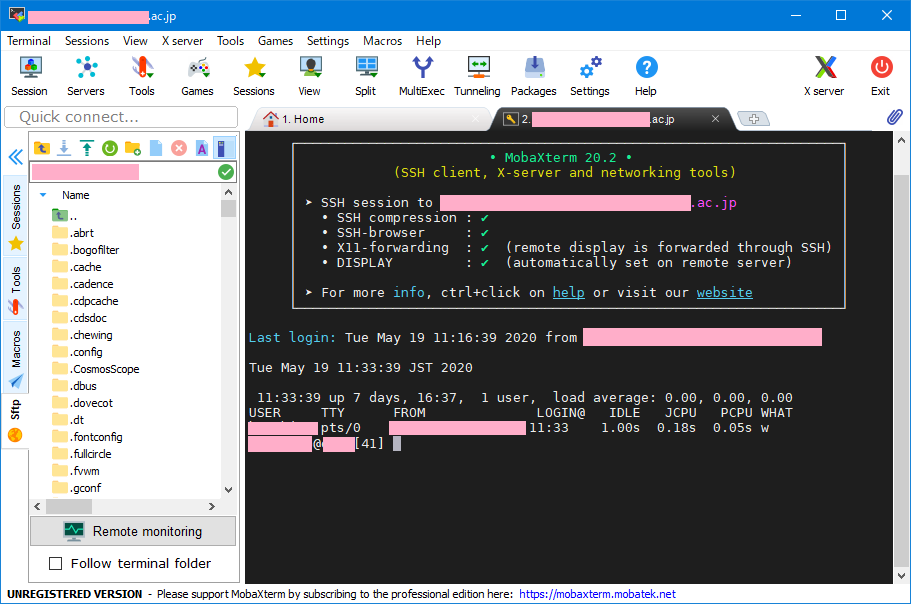Open the View menu
This screenshot has height=604, width=911.
(135, 41)
